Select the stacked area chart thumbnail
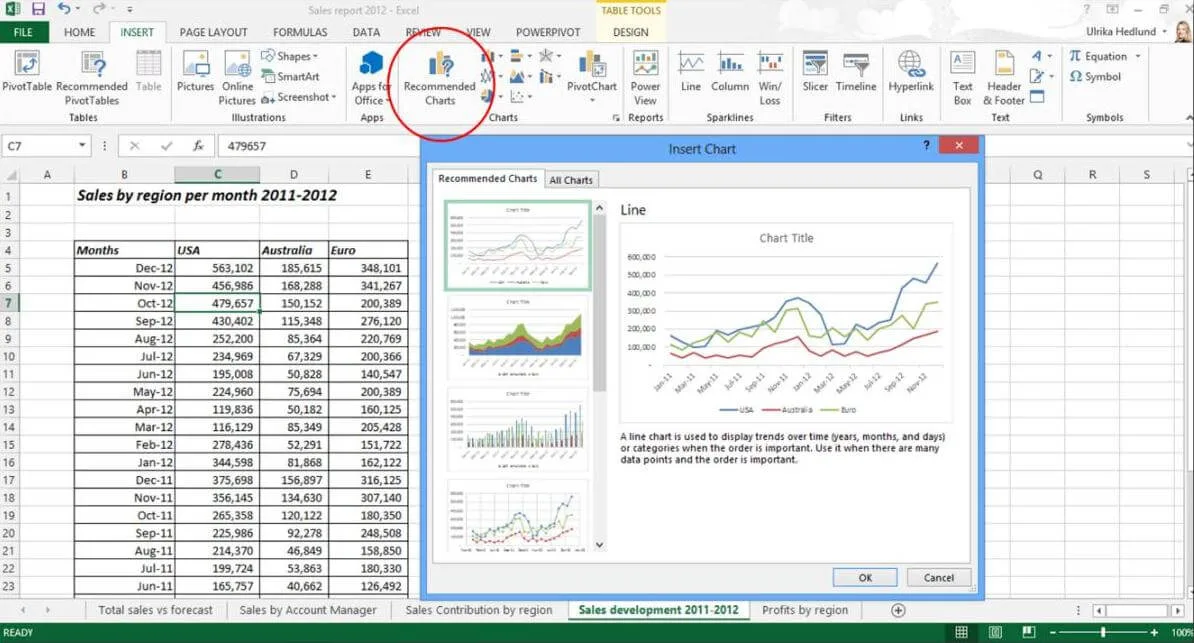The width and height of the screenshot is (1194, 643). tap(518, 333)
